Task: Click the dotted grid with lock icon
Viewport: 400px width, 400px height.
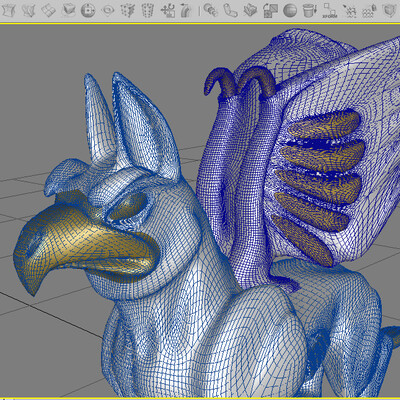Action: point(369,10)
